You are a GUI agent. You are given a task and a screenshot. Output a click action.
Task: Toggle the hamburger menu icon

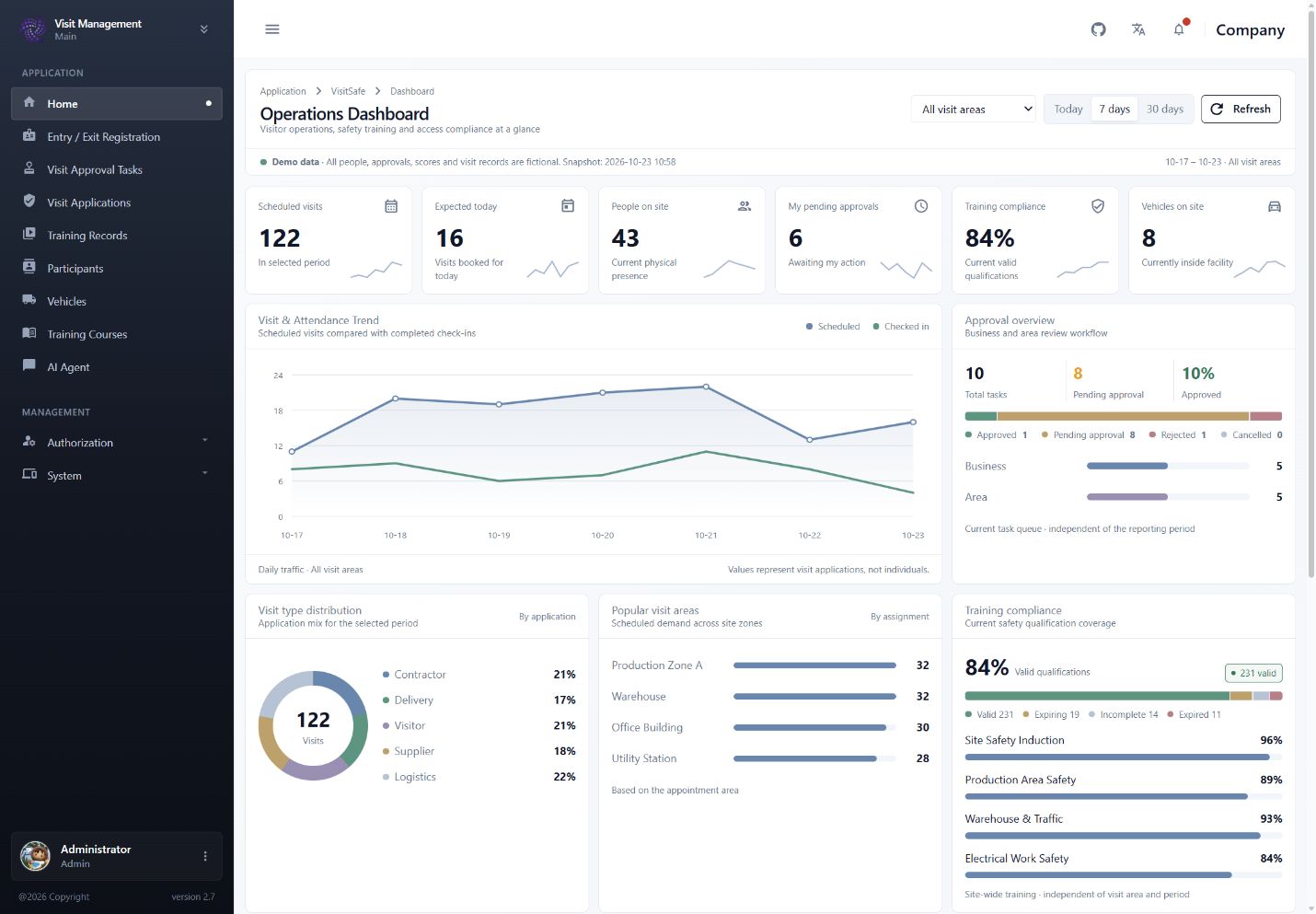(272, 29)
